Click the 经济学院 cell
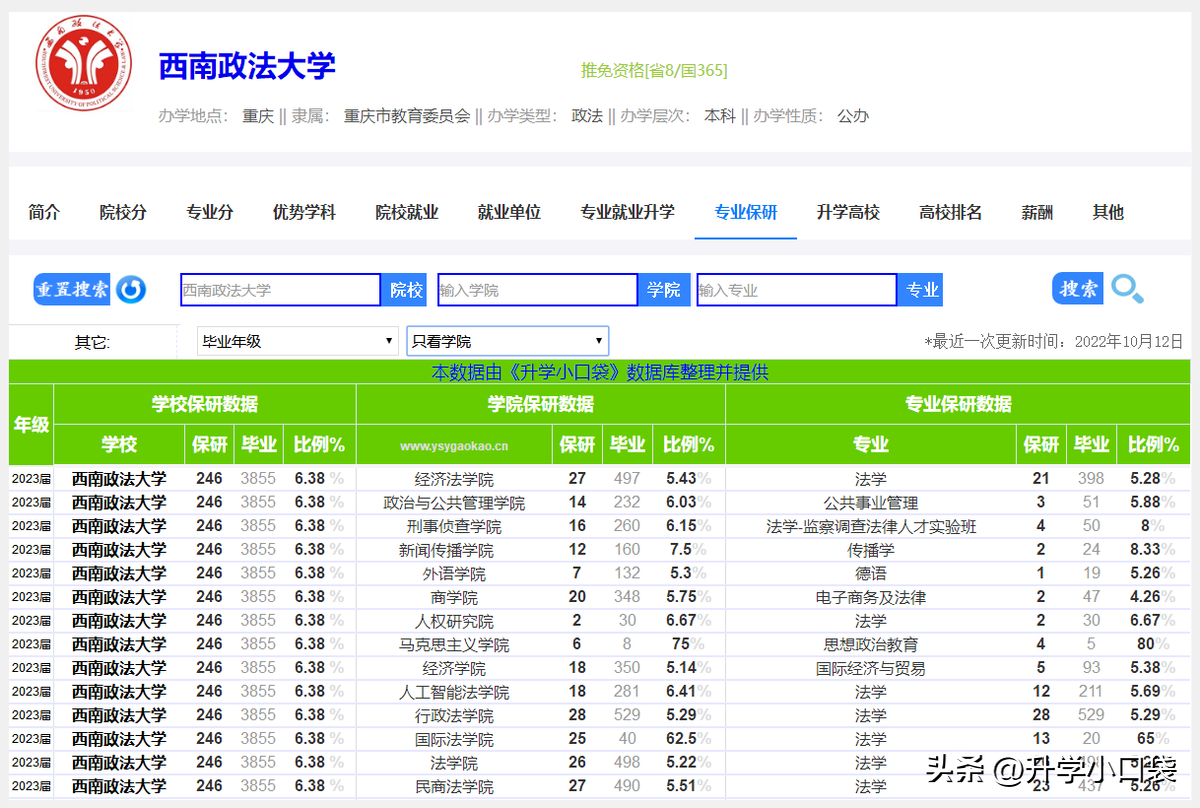Viewport: 1200px width, 808px height. (x=454, y=668)
